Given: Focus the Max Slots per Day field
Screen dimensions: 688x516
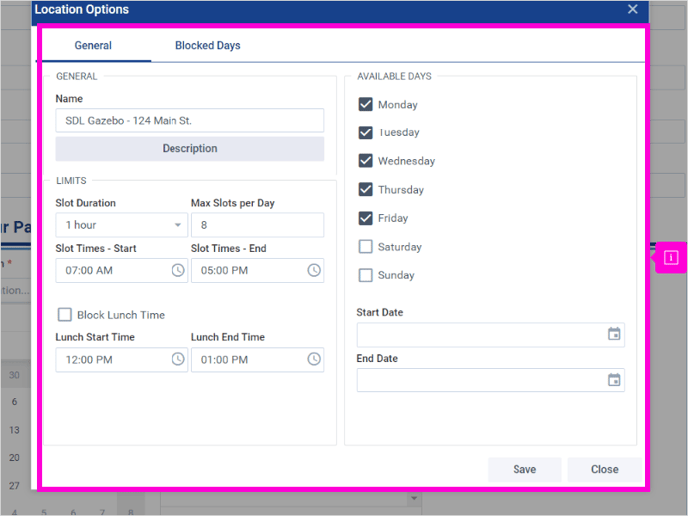Looking at the screenshot, I should (258, 225).
